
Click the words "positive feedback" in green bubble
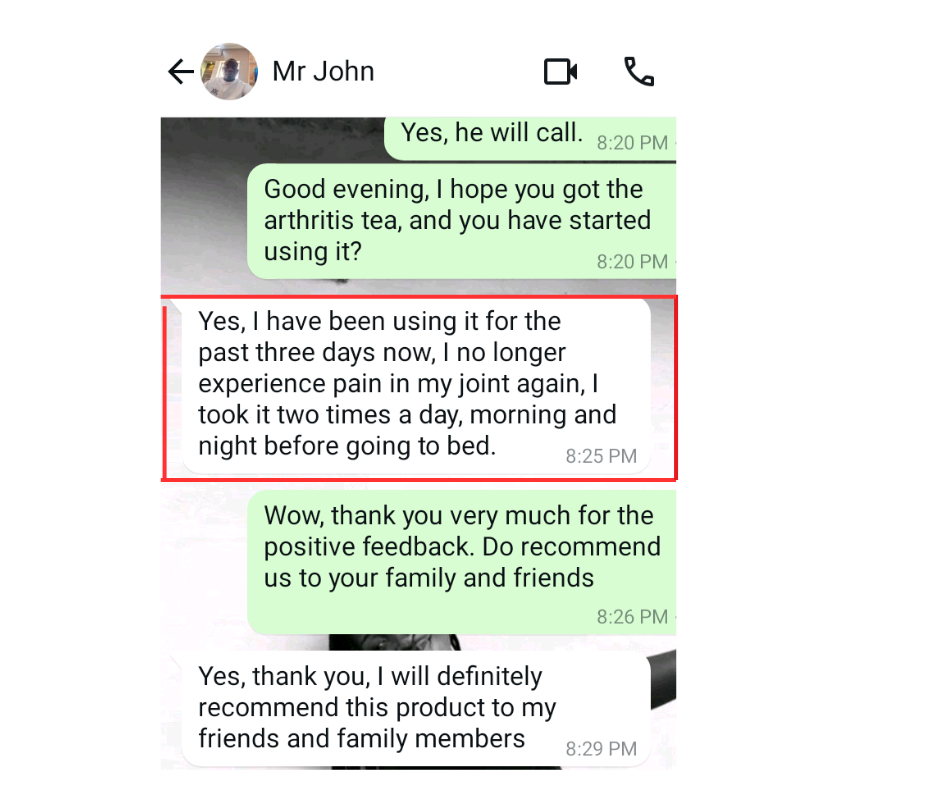click(x=369, y=548)
